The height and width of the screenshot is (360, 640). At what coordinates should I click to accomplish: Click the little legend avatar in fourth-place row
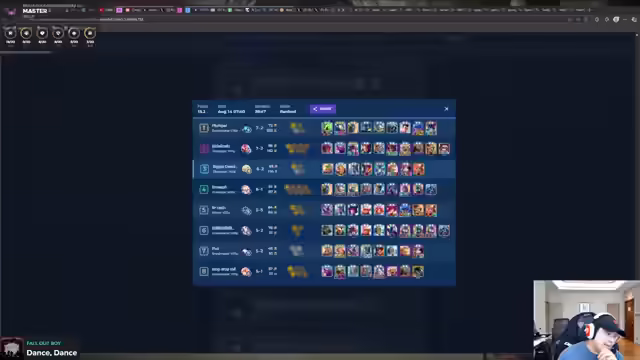(x=246, y=190)
